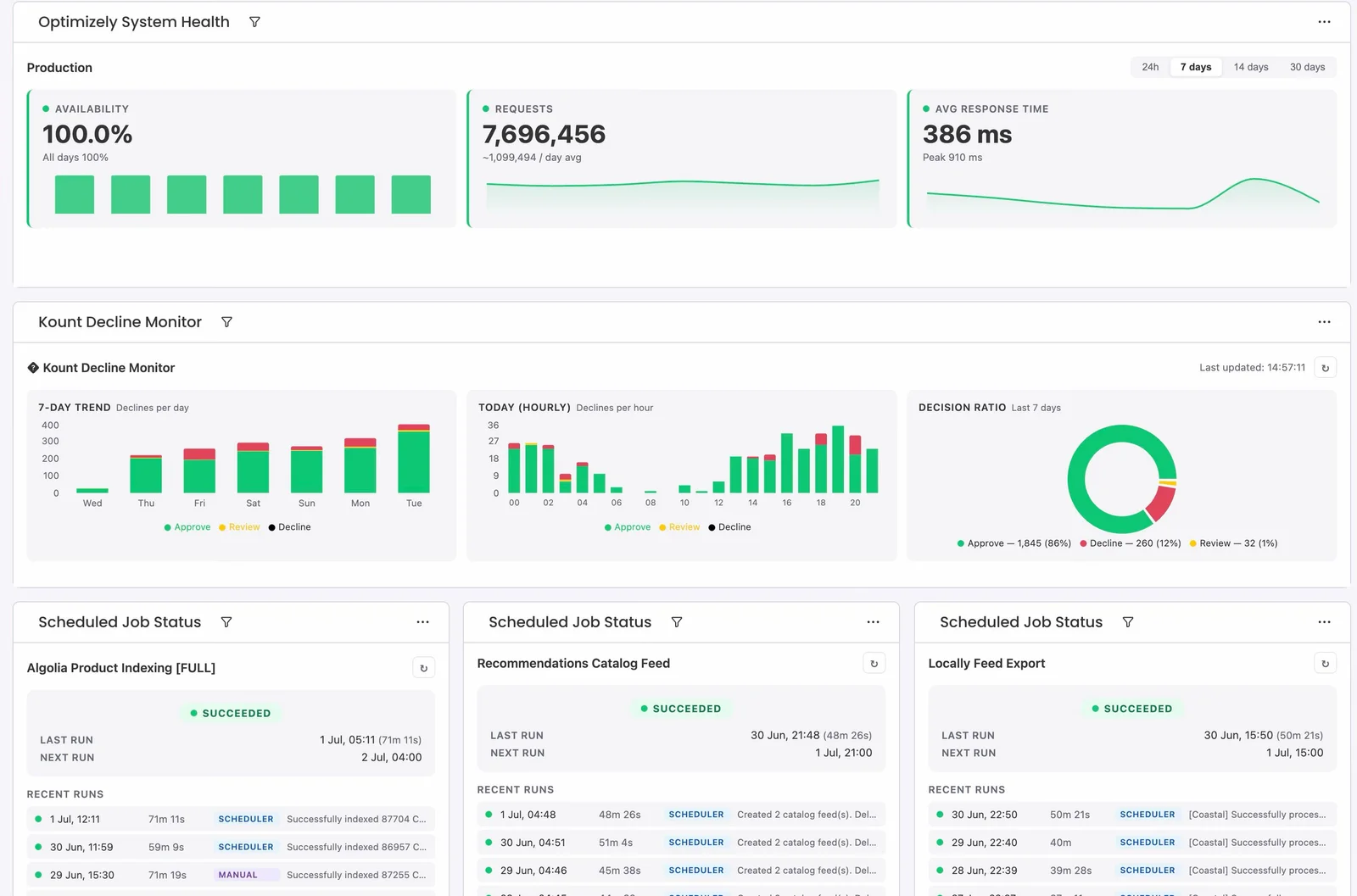Open filter for Kount Decline Monitor panel
This screenshot has width=1357, height=896.
(226, 322)
